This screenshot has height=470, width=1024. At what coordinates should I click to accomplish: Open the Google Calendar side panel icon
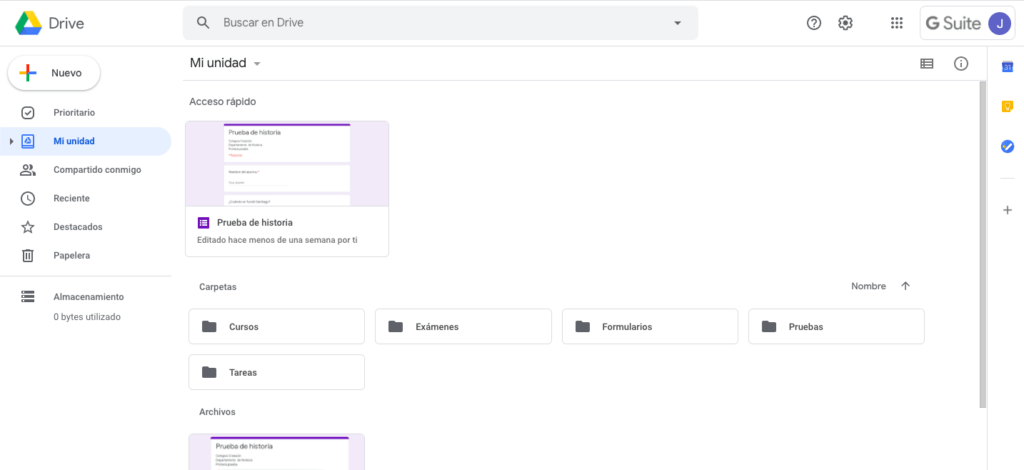pyautogui.click(x=1007, y=67)
